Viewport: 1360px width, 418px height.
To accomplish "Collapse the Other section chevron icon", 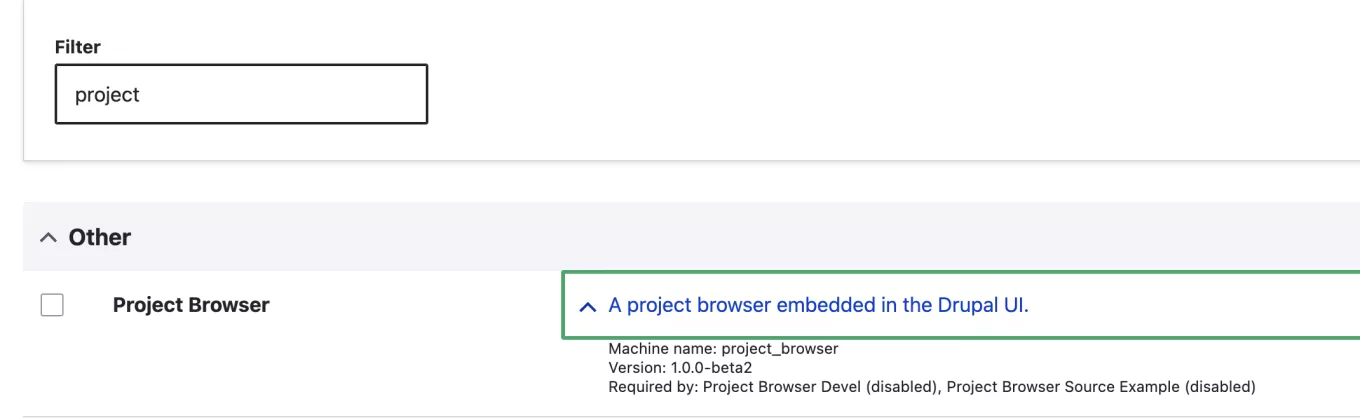I will tap(48, 238).
